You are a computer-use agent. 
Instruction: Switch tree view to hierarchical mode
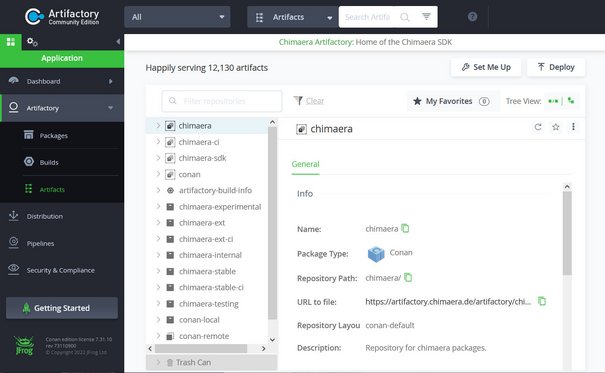(571, 101)
